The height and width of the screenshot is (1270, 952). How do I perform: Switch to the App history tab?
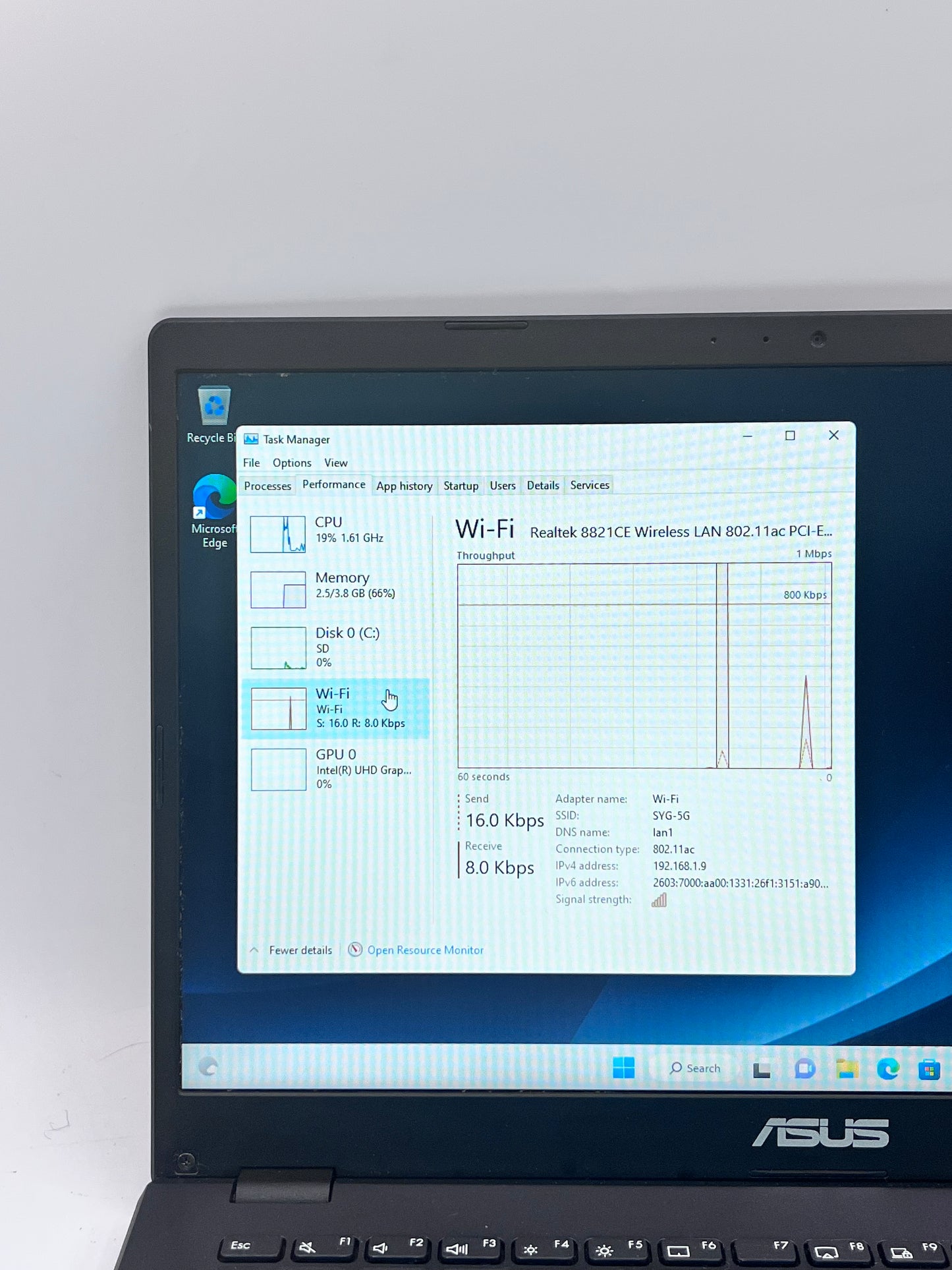[405, 486]
